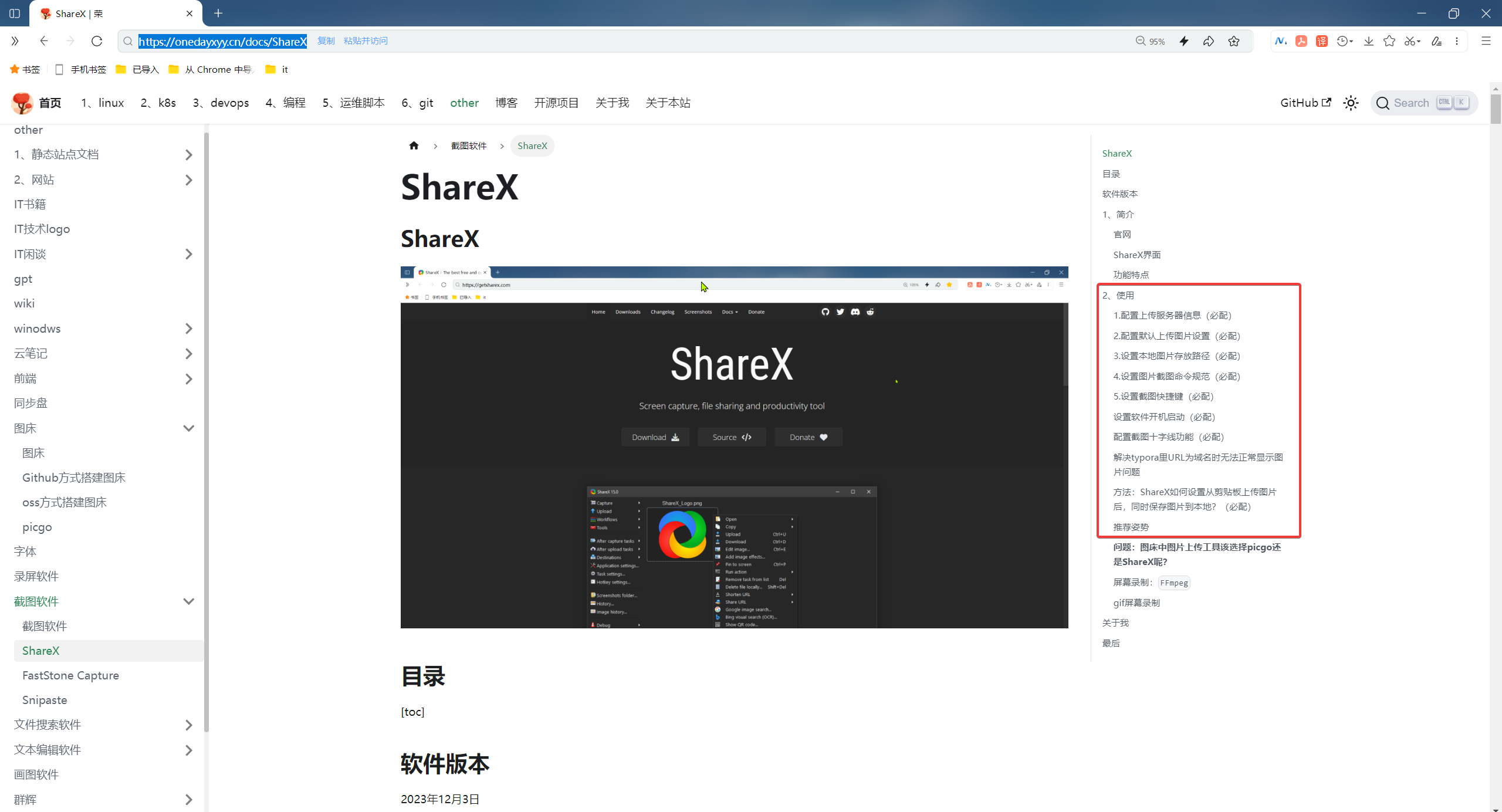Click the zoom 95% magnifier icon
1502x812 pixels.
tap(1140, 41)
